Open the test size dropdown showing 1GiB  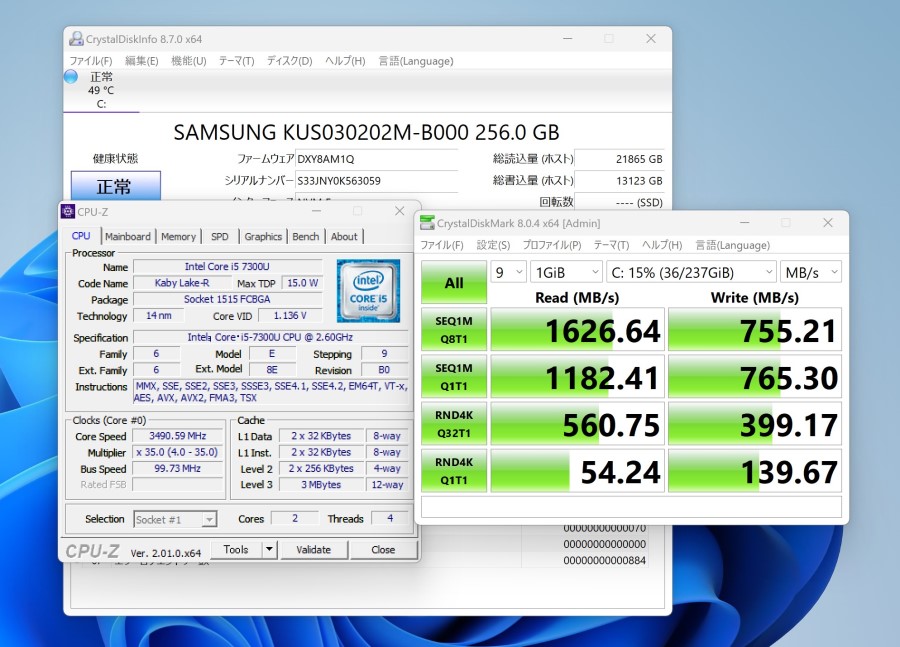click(x=566, y=272)
